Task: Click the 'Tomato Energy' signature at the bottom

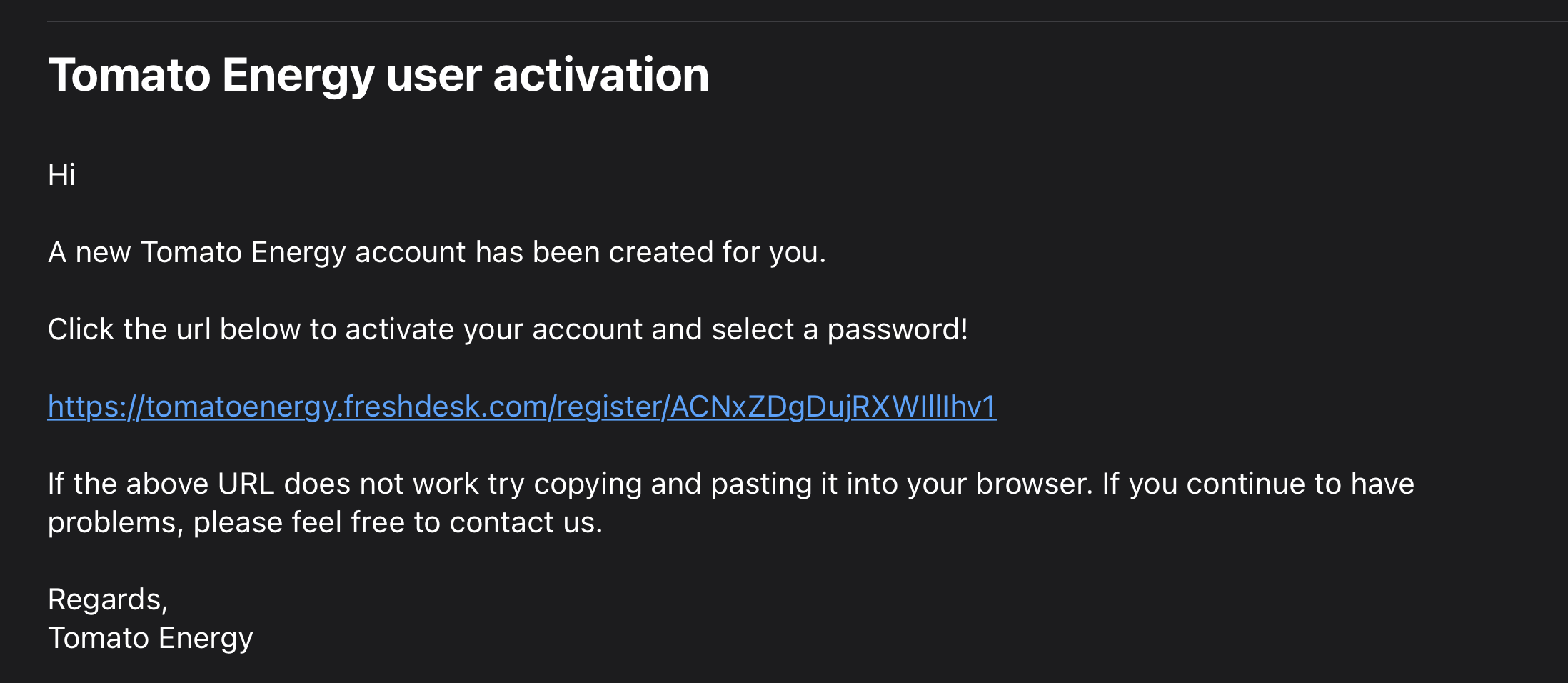Action: coord(151,638)
